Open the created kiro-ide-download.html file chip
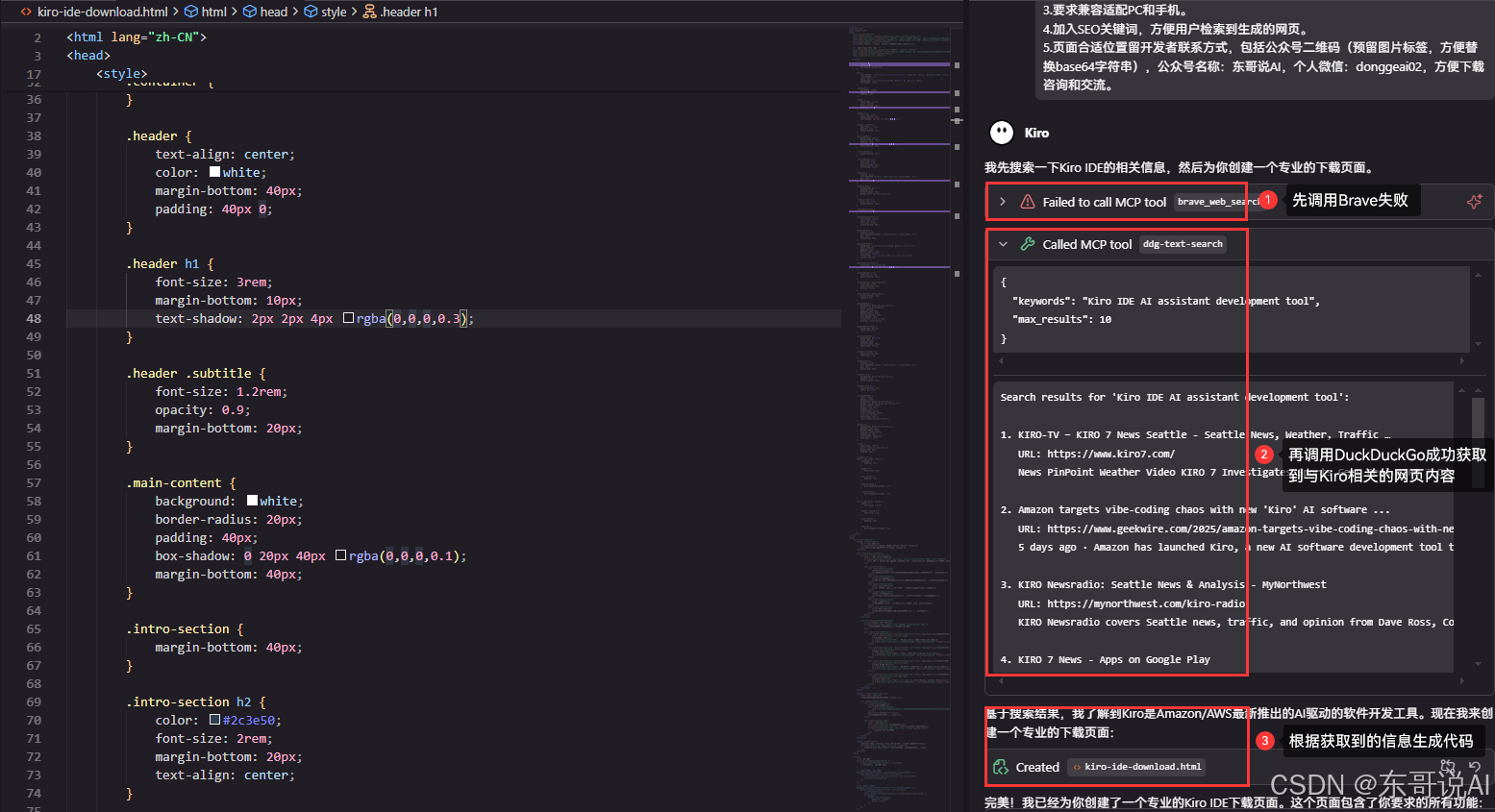This screenshot has height=812, width=1495. point(1137,767)
